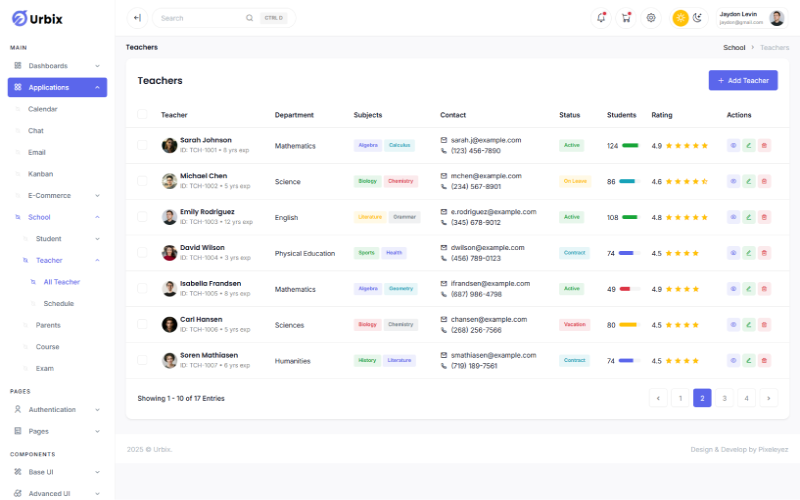800x500 pixels.
Task: Click the Add Teacher button
Action: [x=743, y=81]
